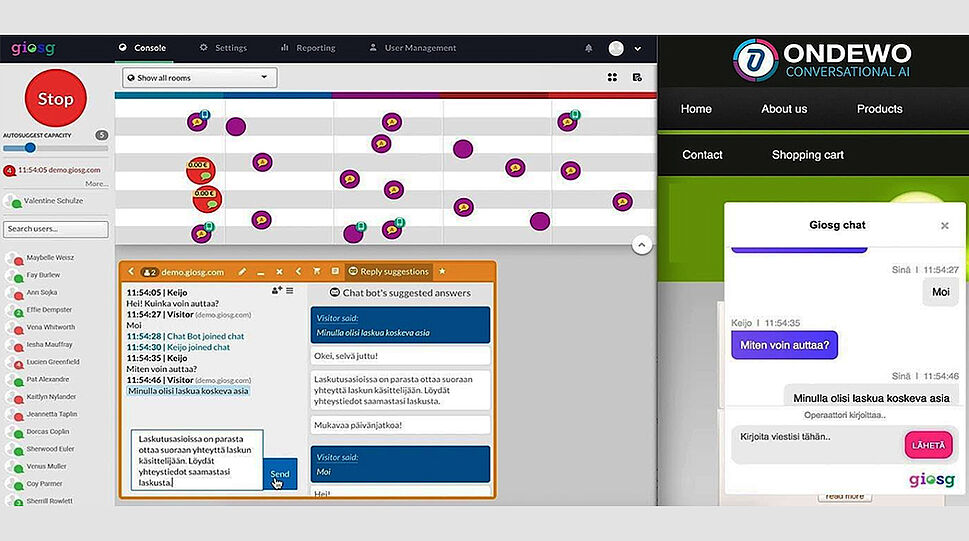This screenshot has height=541, width=969.
Task: Open the User Management tab
Action: coord(413,48)
